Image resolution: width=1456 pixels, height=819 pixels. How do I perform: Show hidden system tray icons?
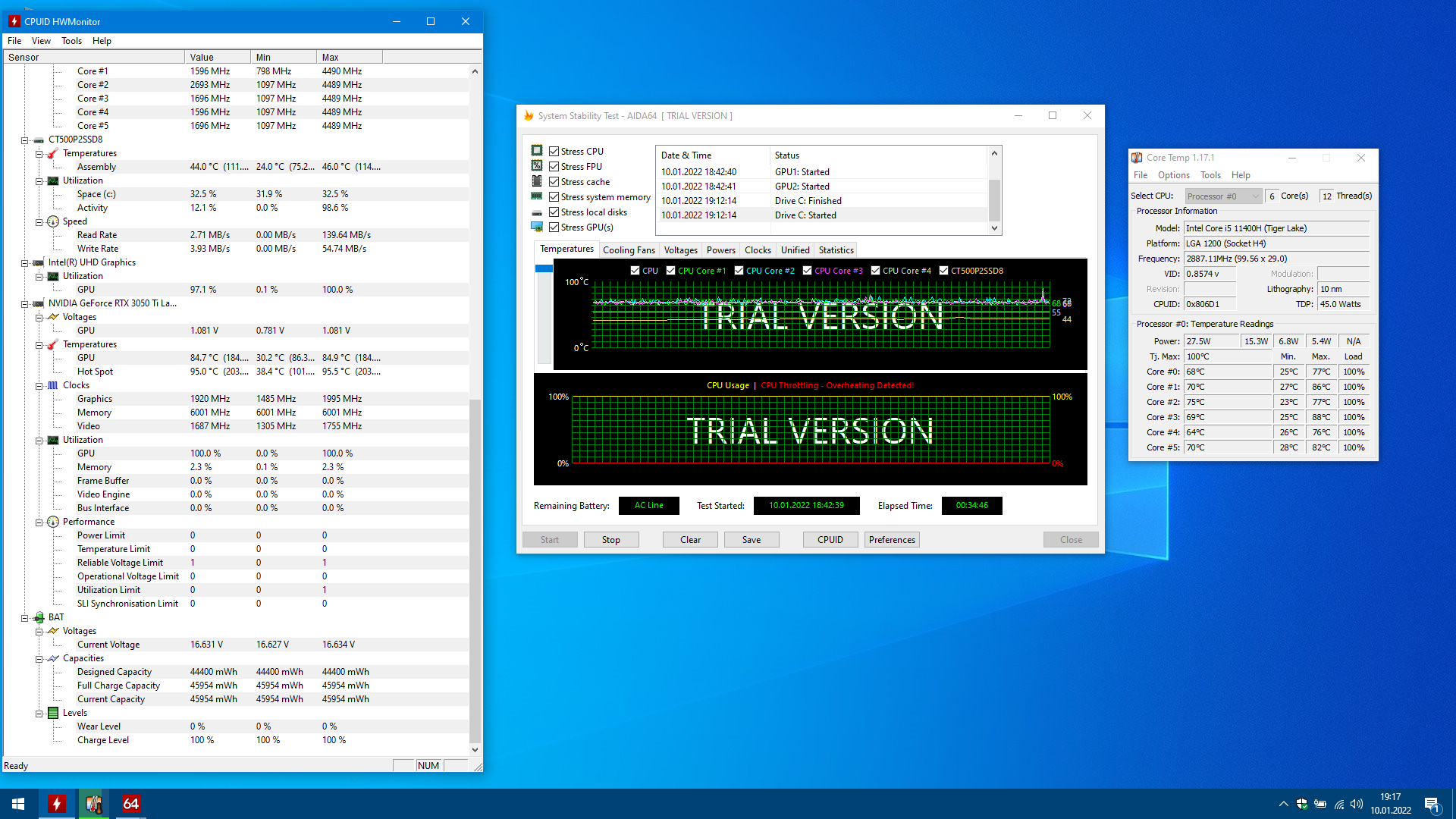(x=1283, y=804)
